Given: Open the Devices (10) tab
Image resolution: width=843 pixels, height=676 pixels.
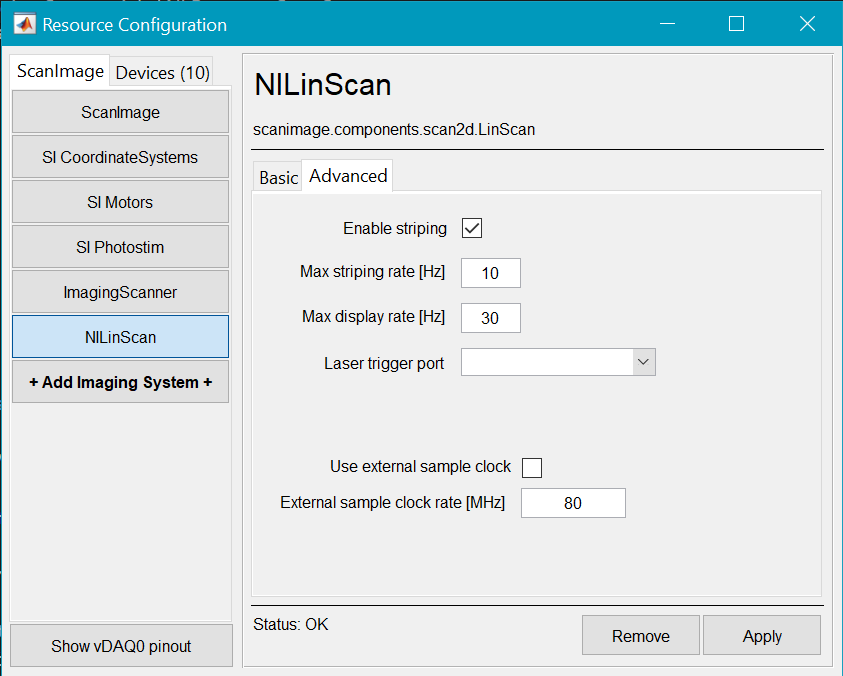Looking at the screenshot, I should click(x=162, y=72).
